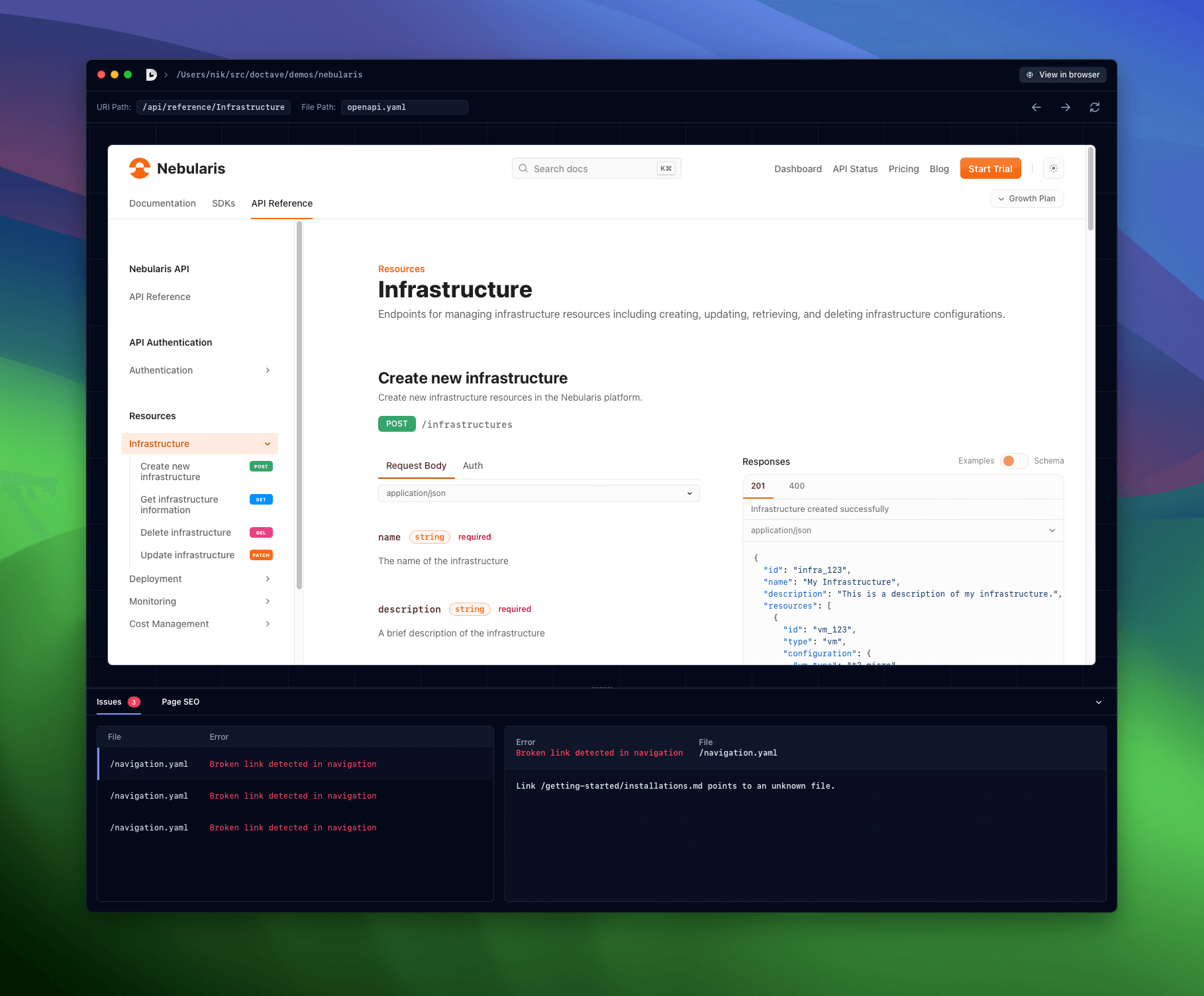The height and width of the screenshot is (996, 1204).
Task: Click the DEL badge on Delete infrastructure
Action: 261,532
